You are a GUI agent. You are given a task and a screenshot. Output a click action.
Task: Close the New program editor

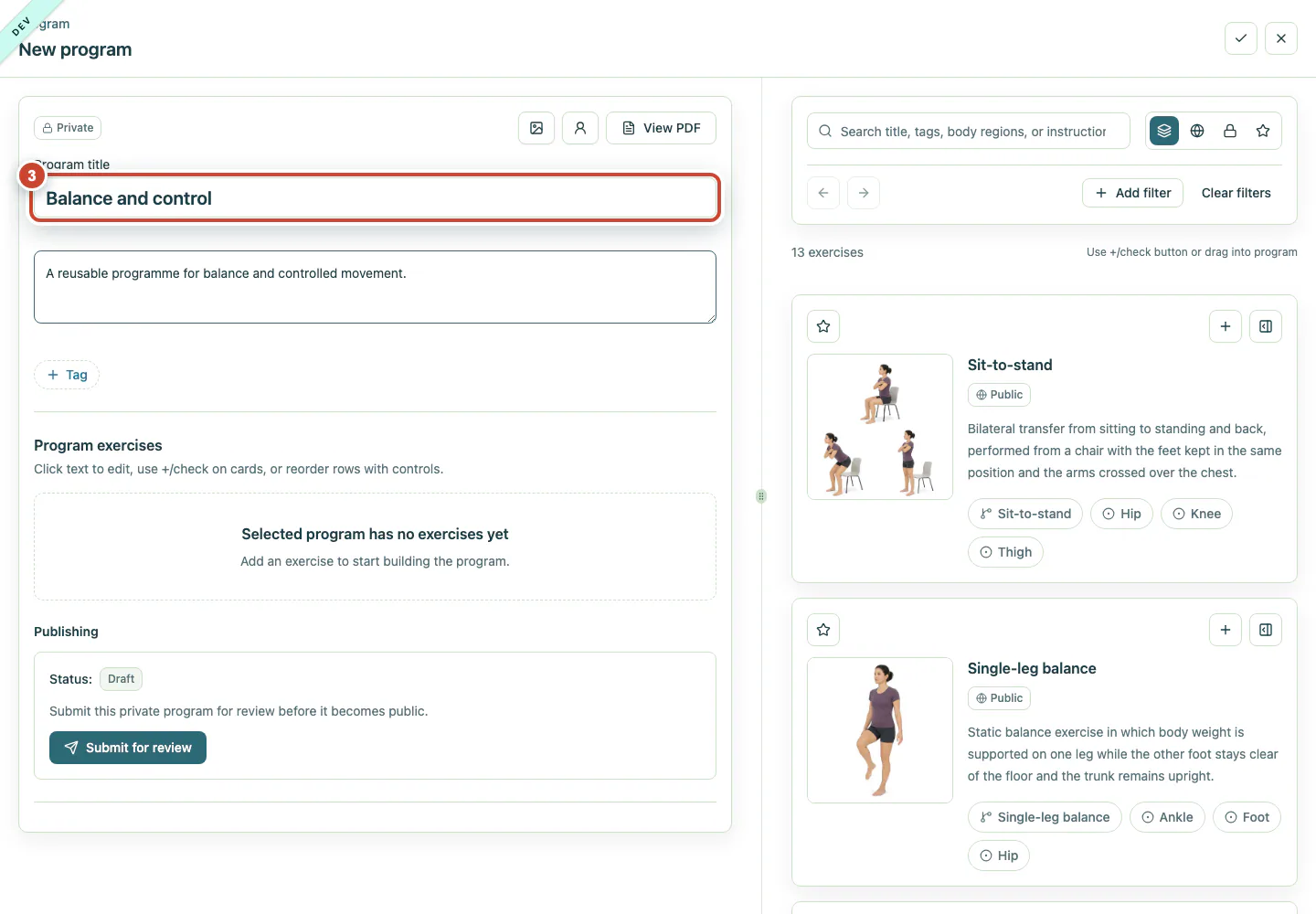click(x=1280, y=38)
